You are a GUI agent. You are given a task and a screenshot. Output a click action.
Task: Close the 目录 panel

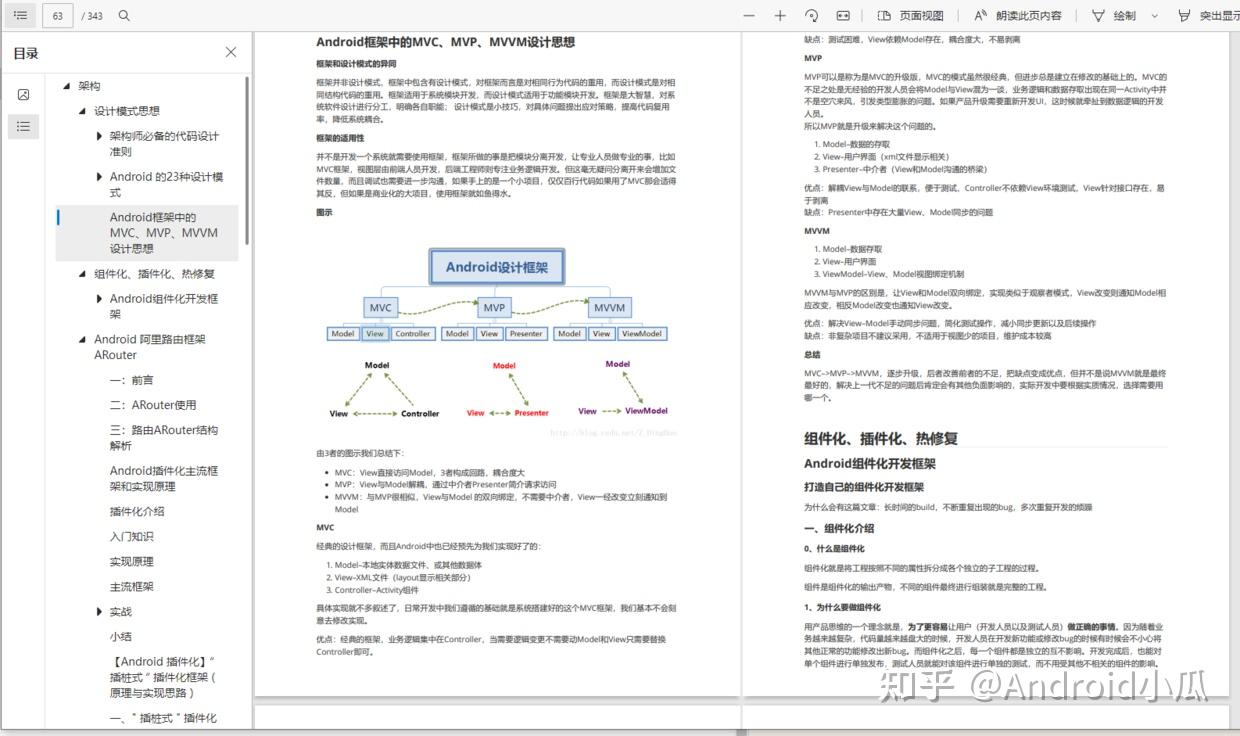point(231,52)
